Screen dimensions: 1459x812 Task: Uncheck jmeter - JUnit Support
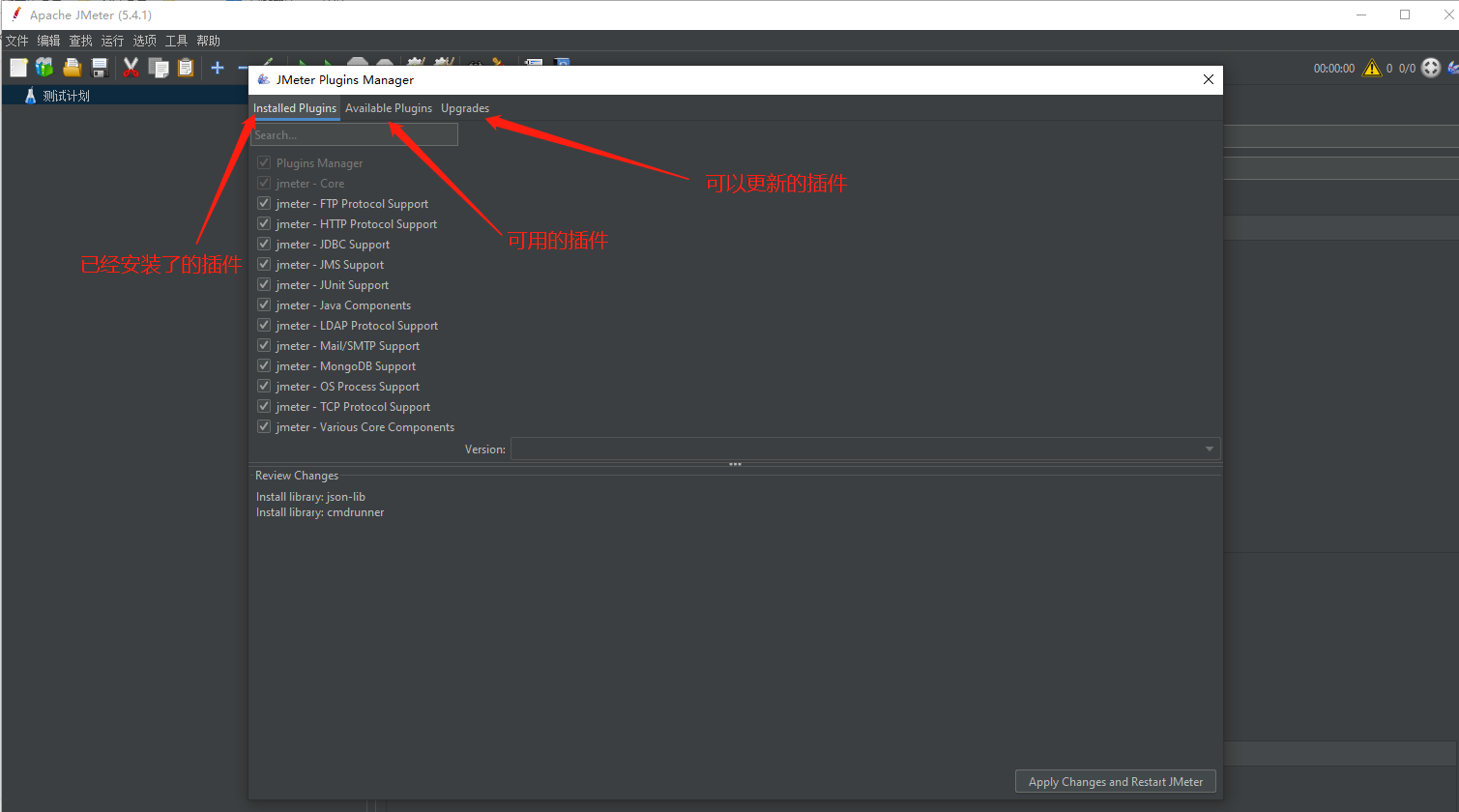point(264,284)
